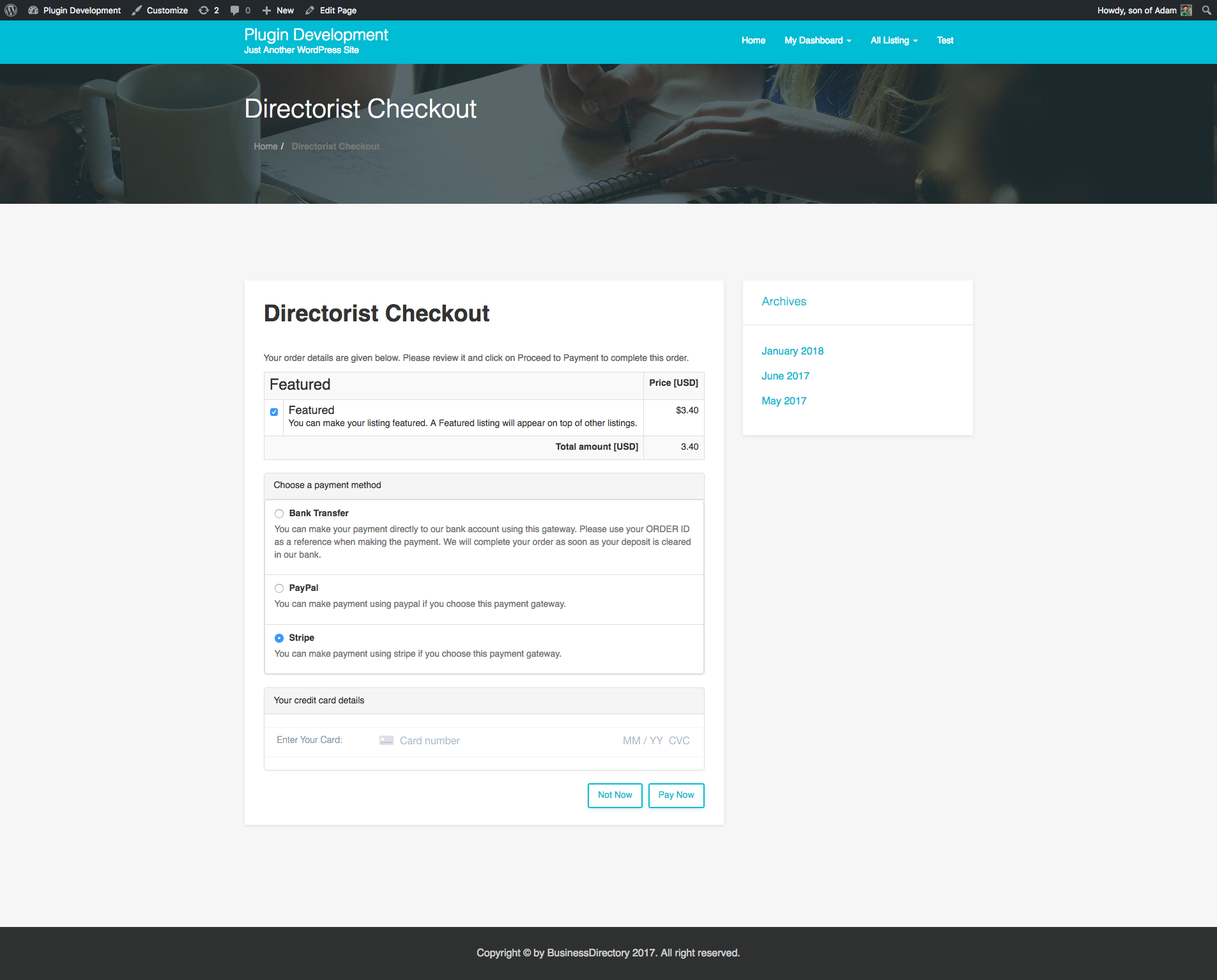Open the New content menu

coord(279,10)
